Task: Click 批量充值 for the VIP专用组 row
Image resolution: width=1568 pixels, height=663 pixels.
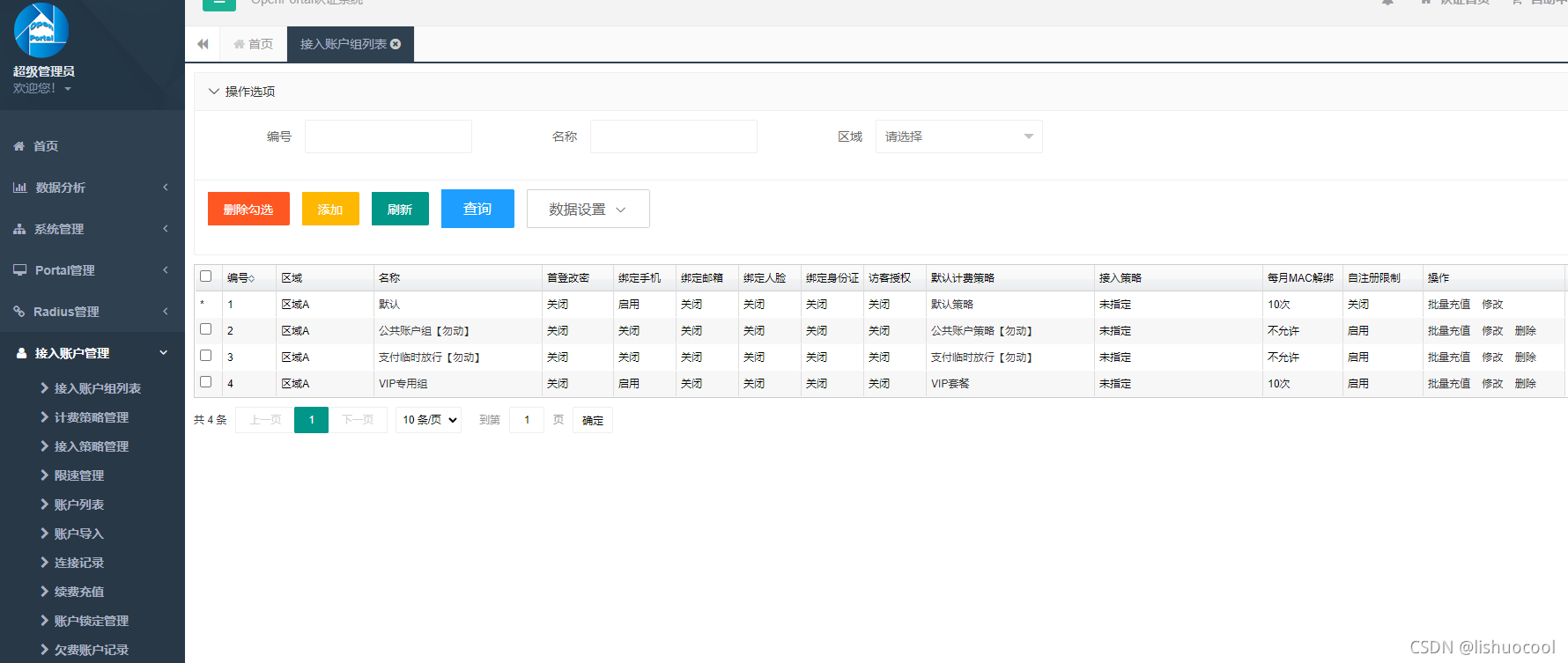Action: (1449, 384)
